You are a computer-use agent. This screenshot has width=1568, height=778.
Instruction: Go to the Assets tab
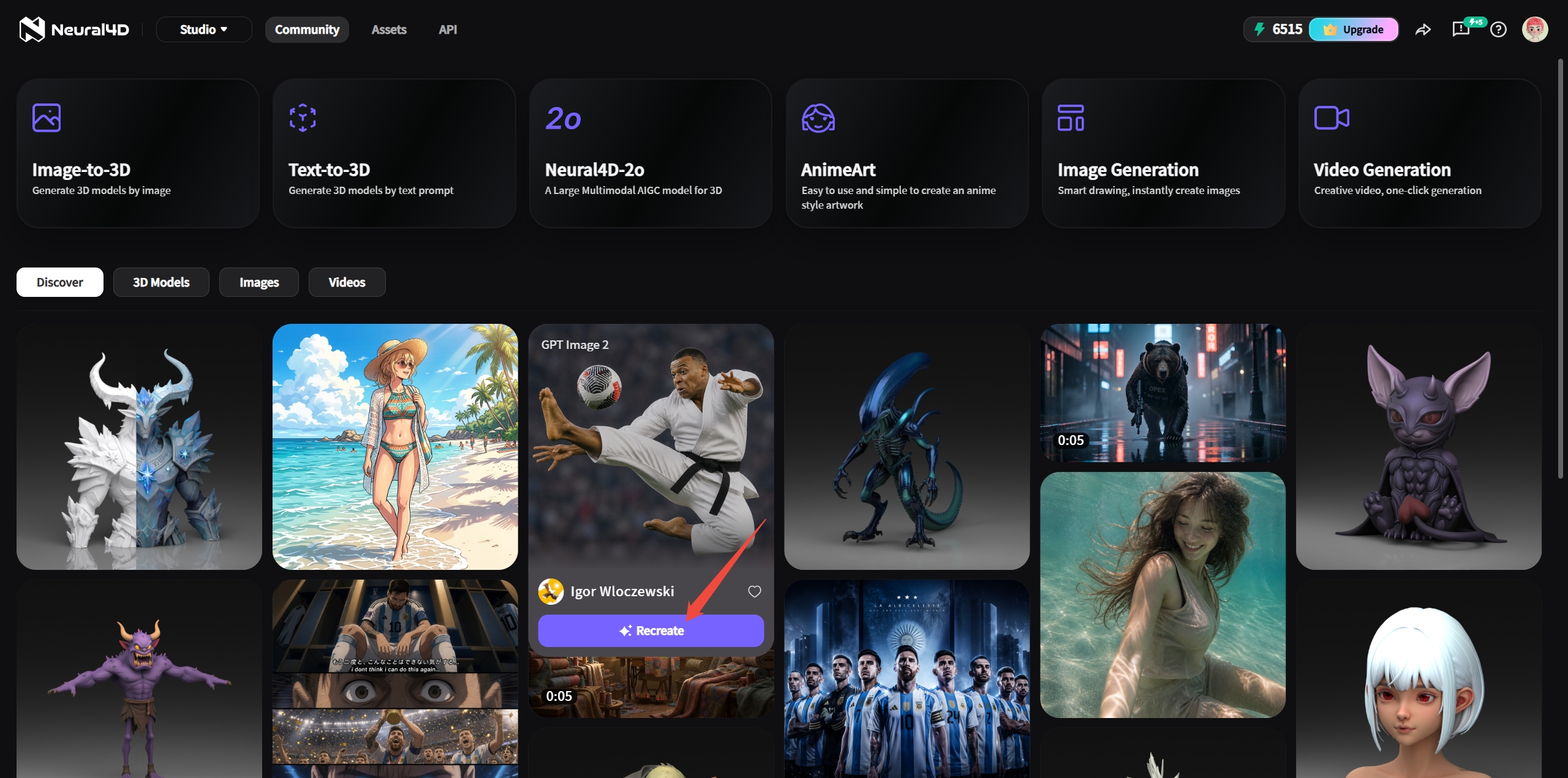[x=389, y=29]
